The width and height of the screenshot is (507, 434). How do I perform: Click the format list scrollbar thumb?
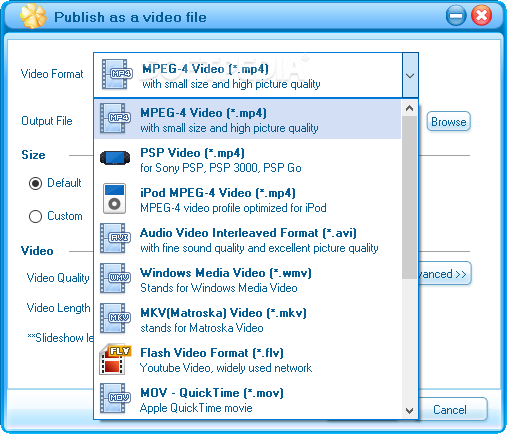(x=410, y=197)
